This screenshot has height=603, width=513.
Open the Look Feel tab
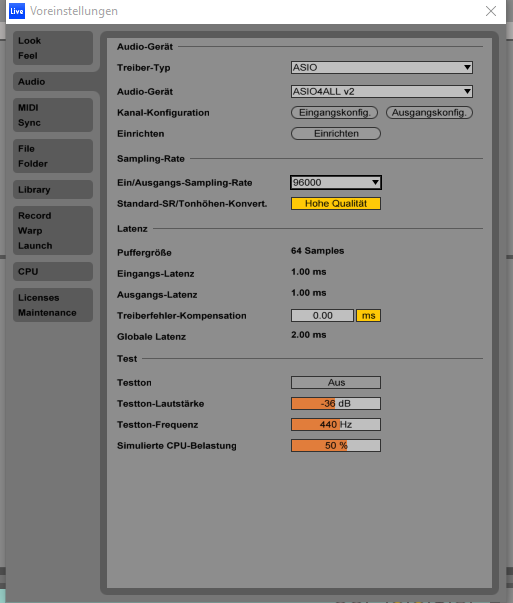click(x=53, y=48)
